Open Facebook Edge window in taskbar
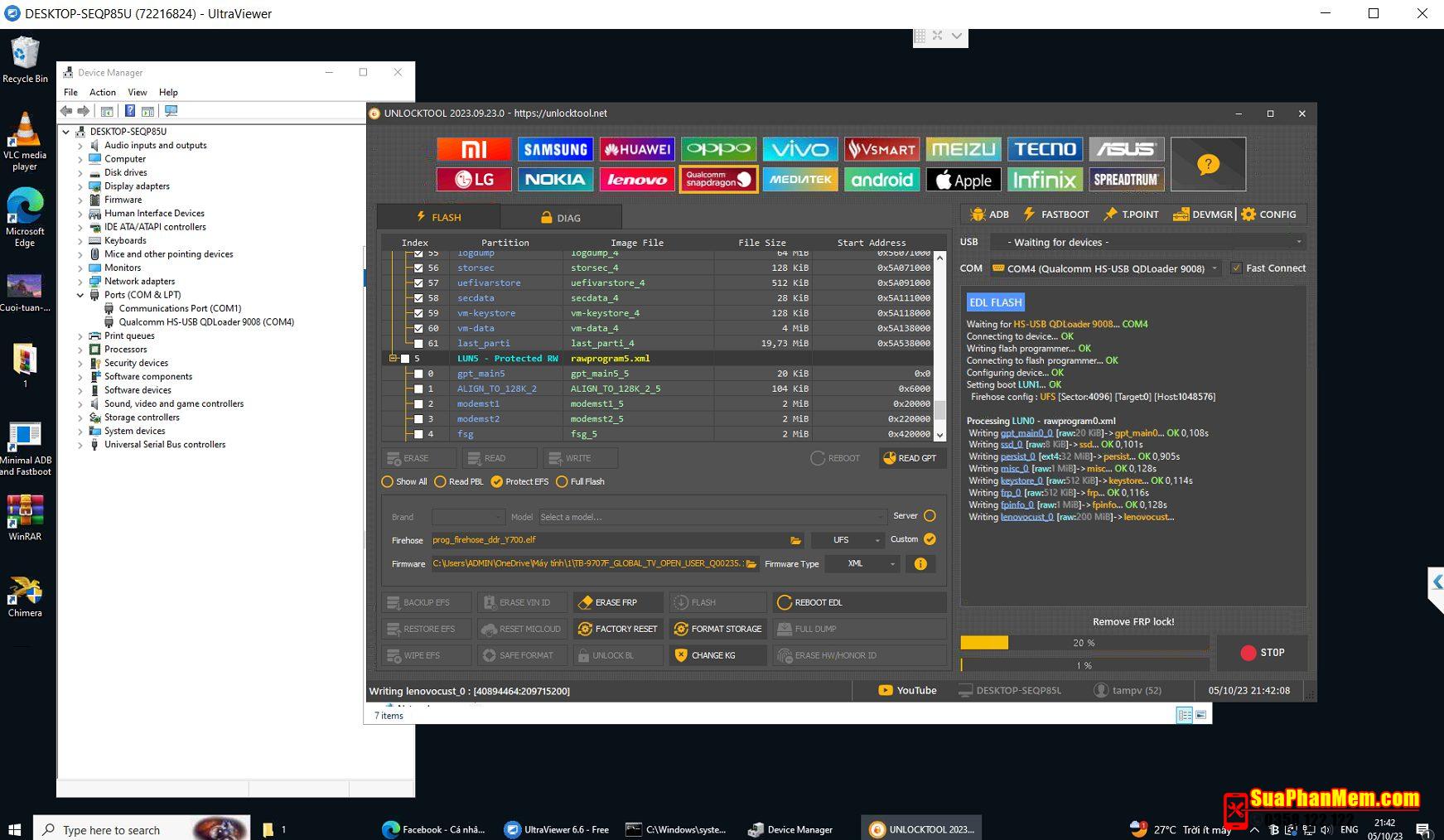Screen dimensions: 1444x840 click(x=434, y=829)
